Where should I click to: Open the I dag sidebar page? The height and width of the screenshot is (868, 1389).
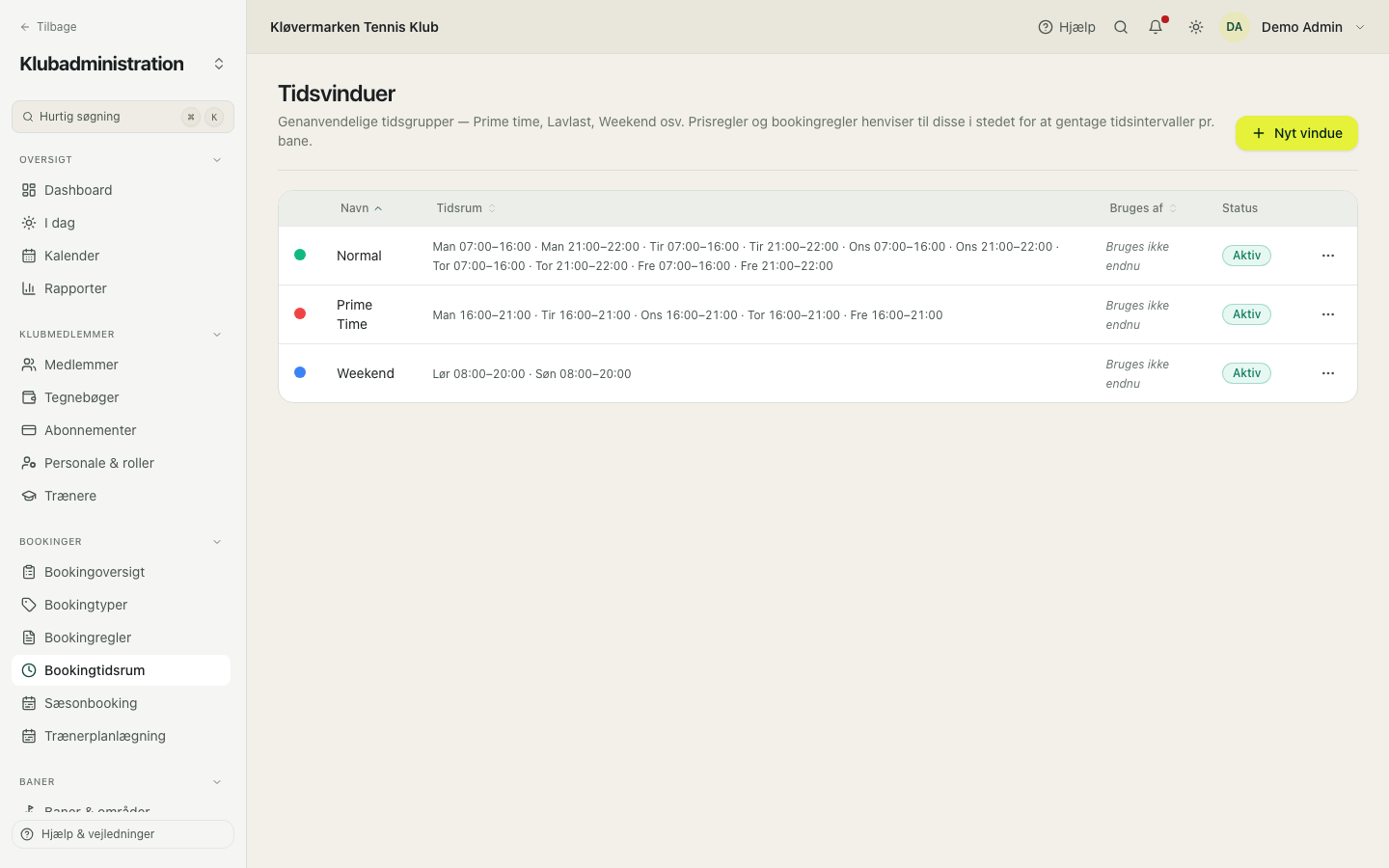point(121,223)
